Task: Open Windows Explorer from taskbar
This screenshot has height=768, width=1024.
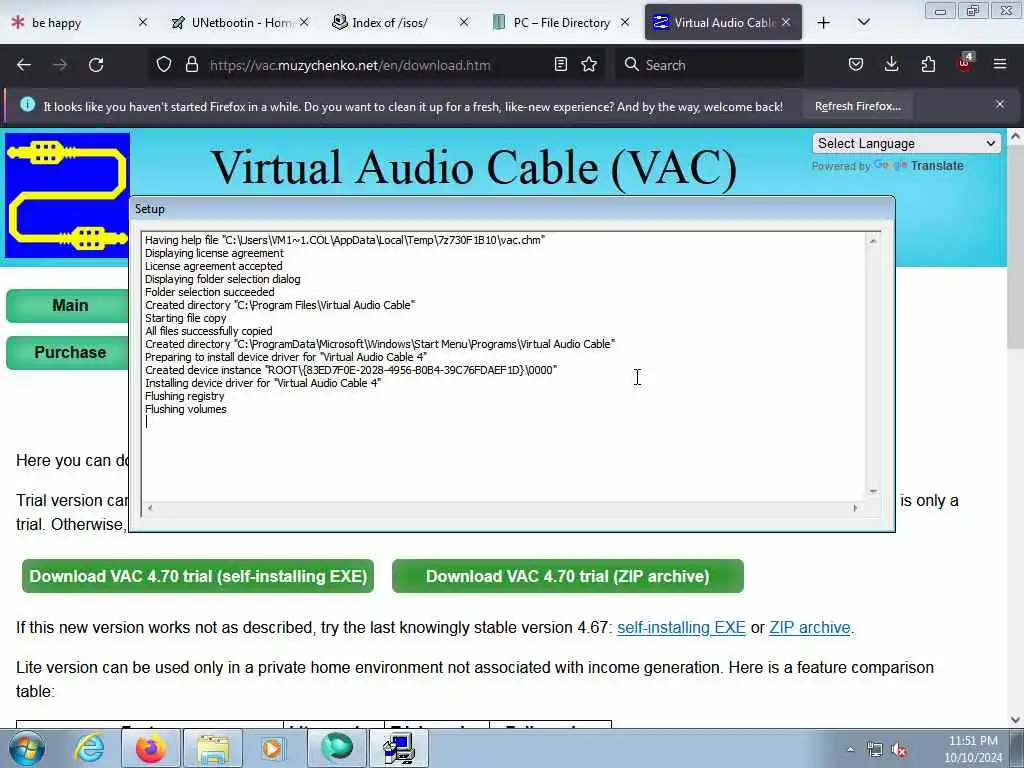Action: click(214, 749)
